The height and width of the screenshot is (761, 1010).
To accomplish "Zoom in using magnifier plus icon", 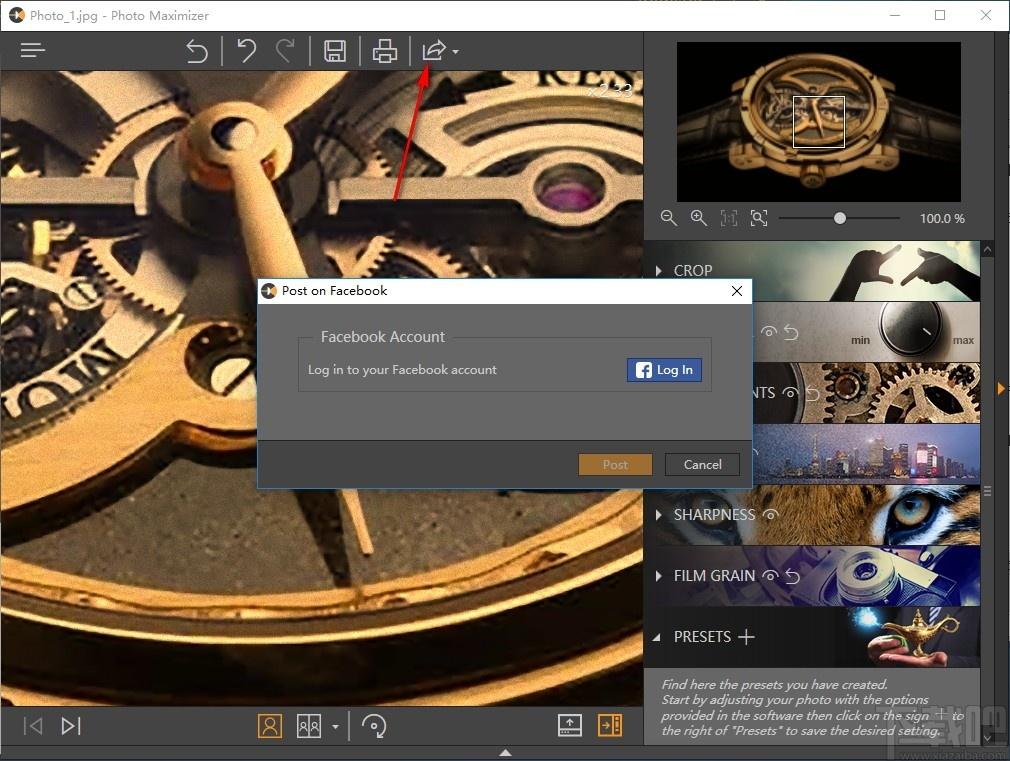I will click(698, 218).
